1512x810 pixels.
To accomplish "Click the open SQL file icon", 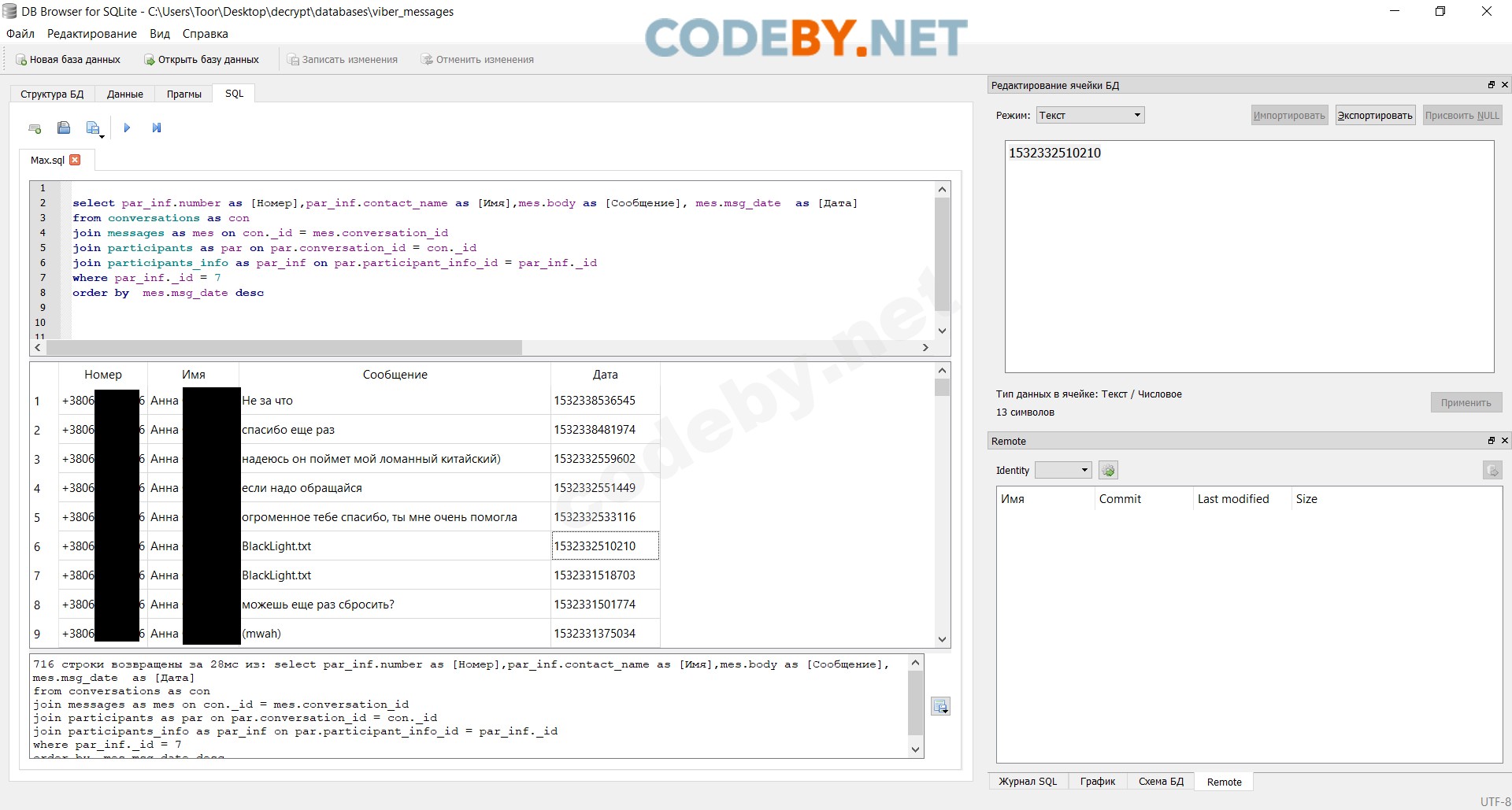I will (64, 128).
